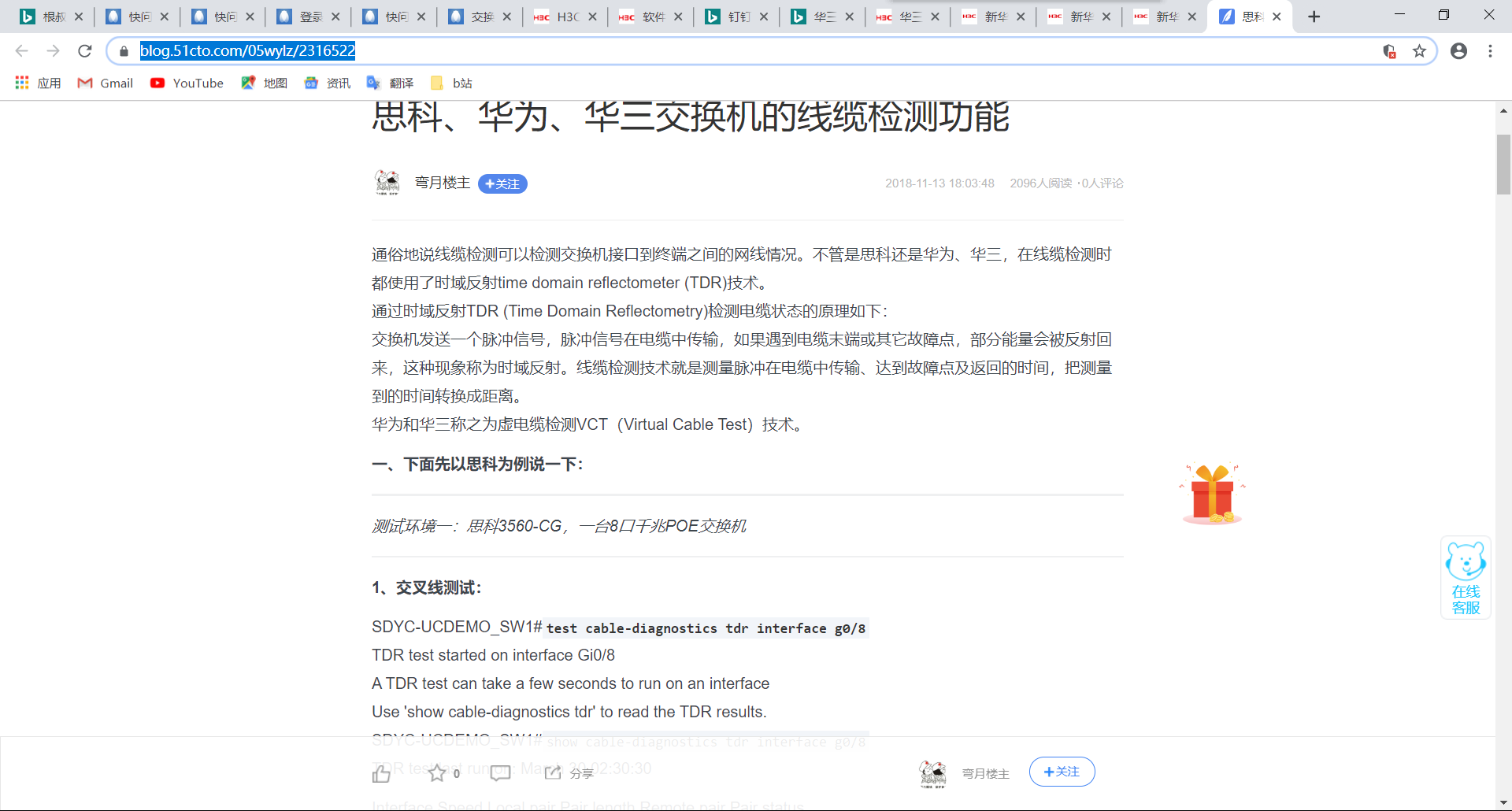The image size is (1512, 811).
Task: Open the b站 bookmark folder
Action: pyautogui.click(x=451, y=83)
